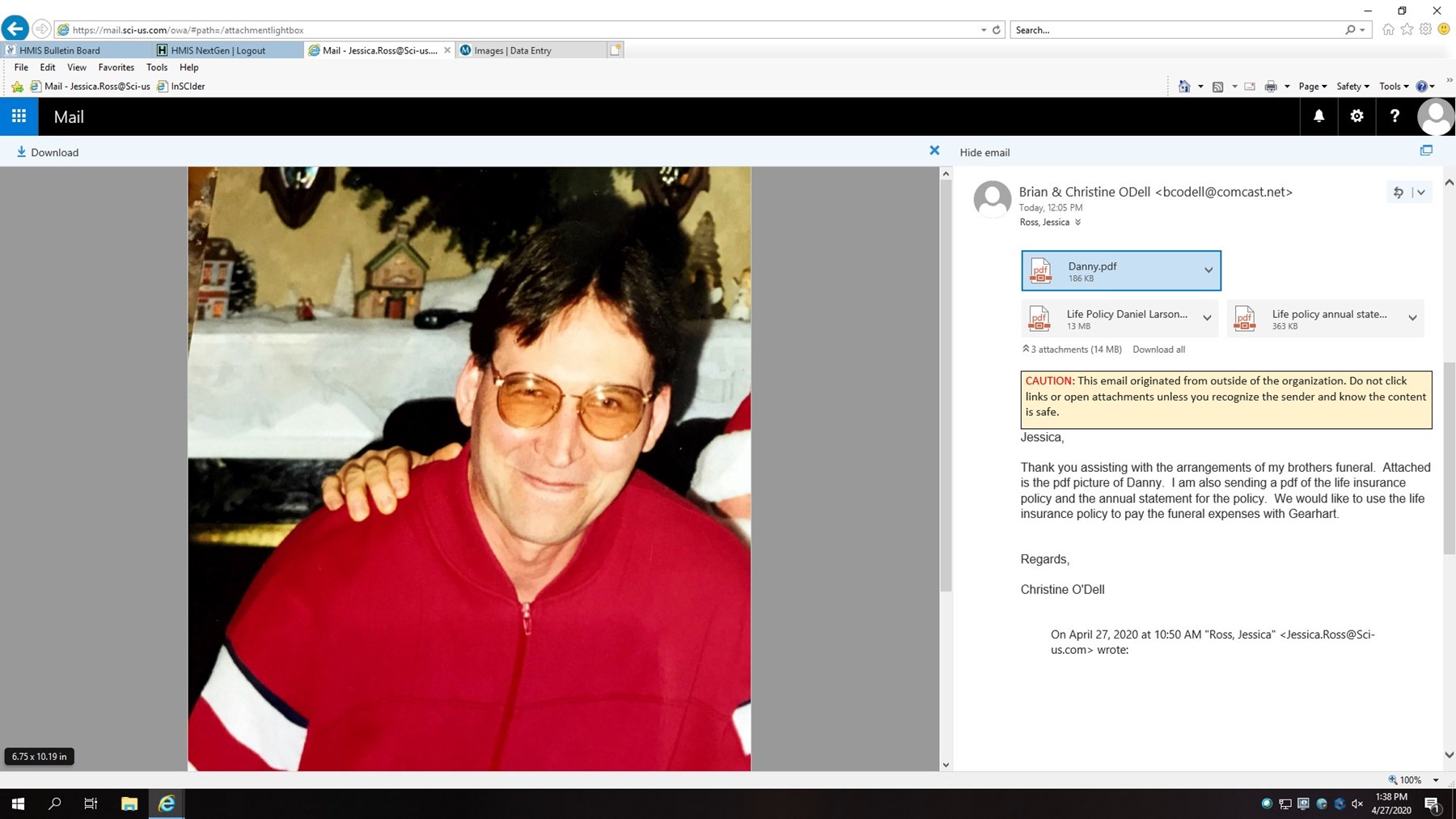Click Hide email
This screenshot has width=1456, height=819.
click(984, 152)
